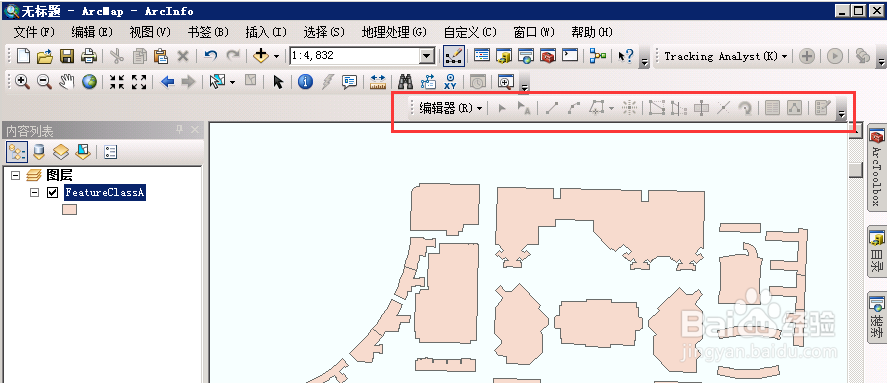Select the Measure ruler tool
This screenshot has width=887, height=383.
377,82
